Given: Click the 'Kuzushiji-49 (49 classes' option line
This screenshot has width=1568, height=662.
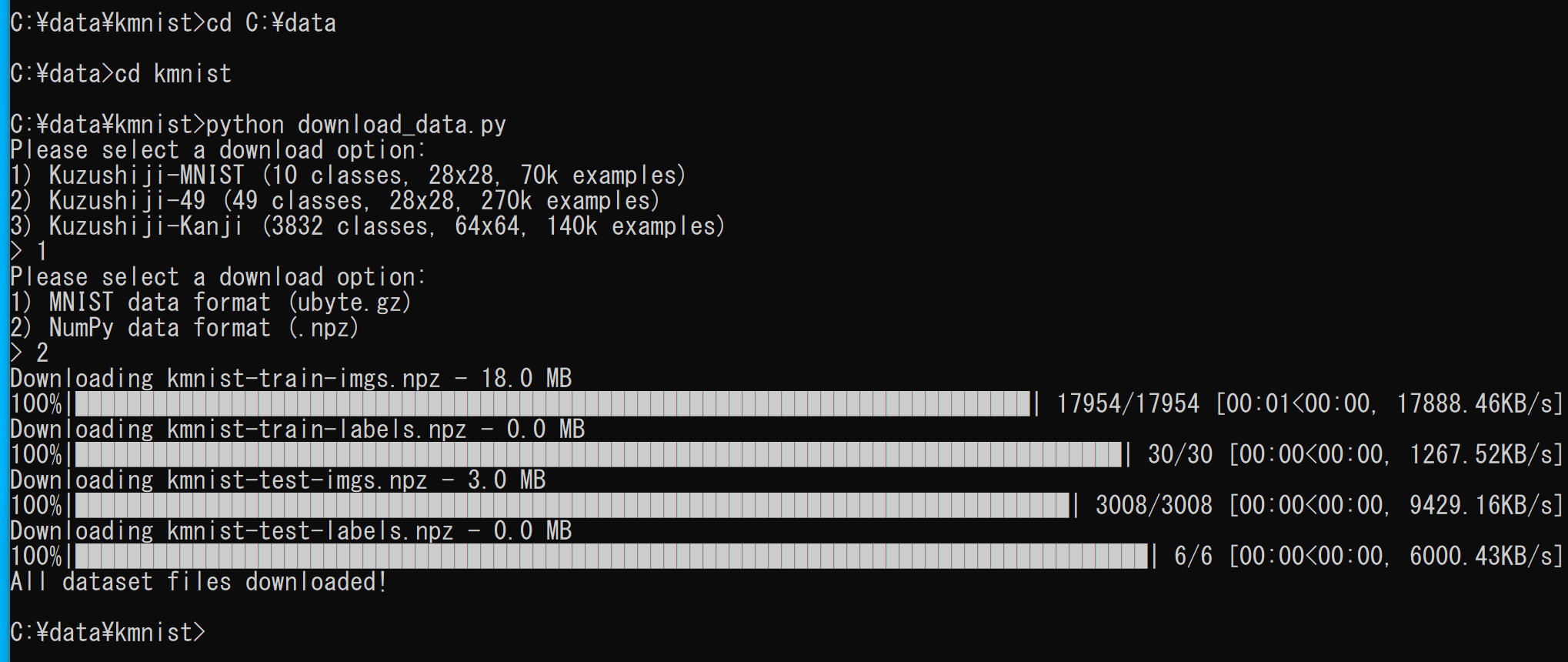Looking at the screenshot, I should point(335,201).
